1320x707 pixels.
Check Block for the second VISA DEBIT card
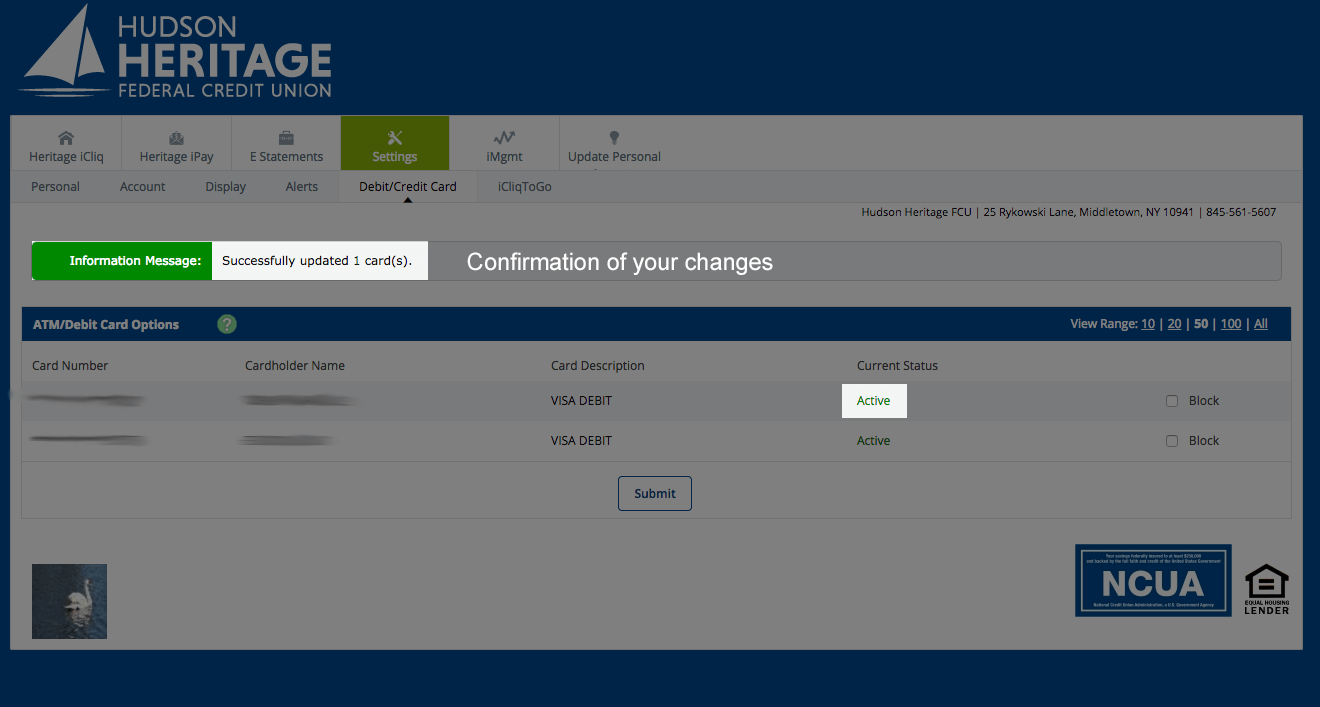[x=1171, y=440]
